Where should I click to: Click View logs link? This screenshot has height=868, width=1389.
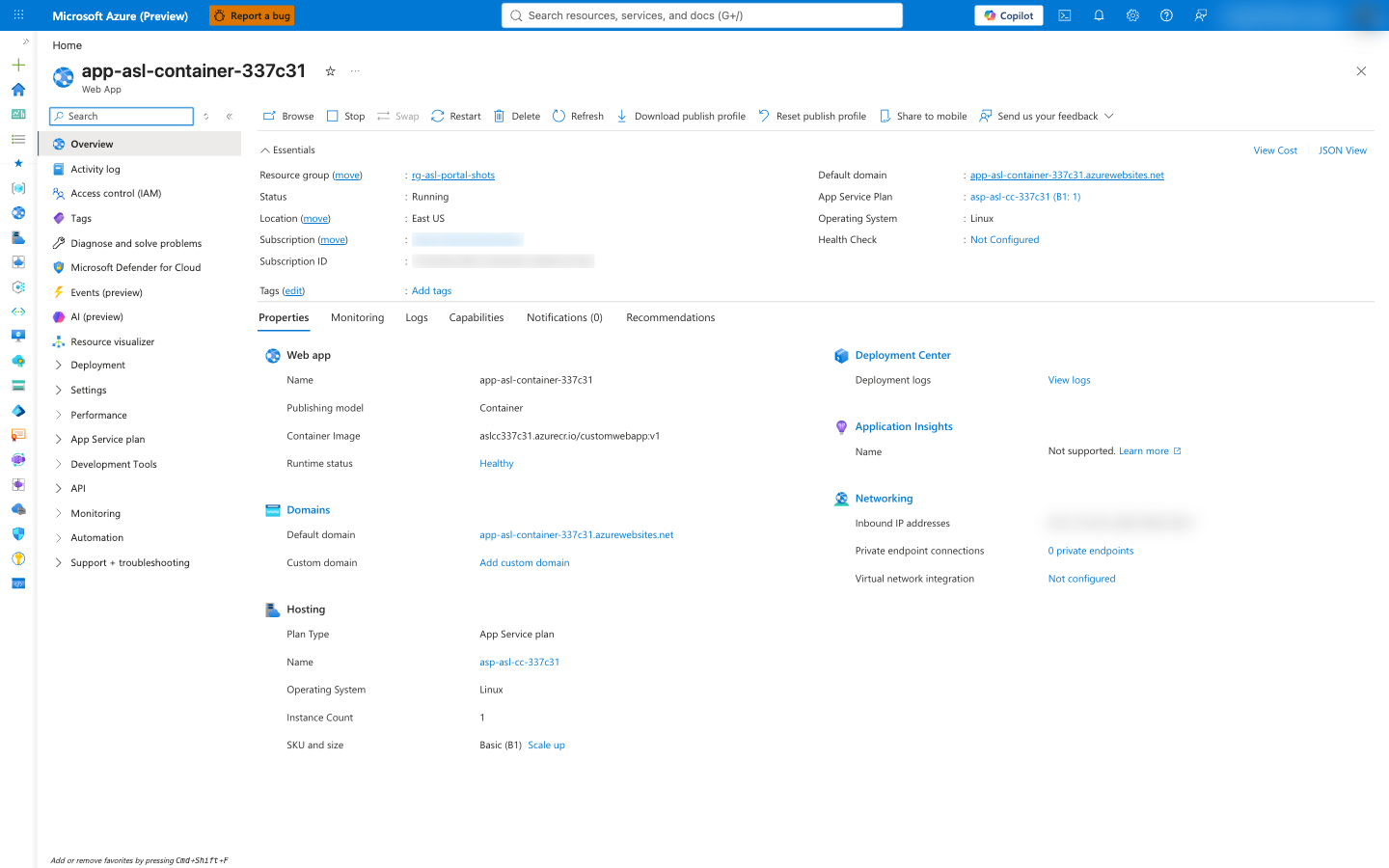click(x=1069, y=381)
